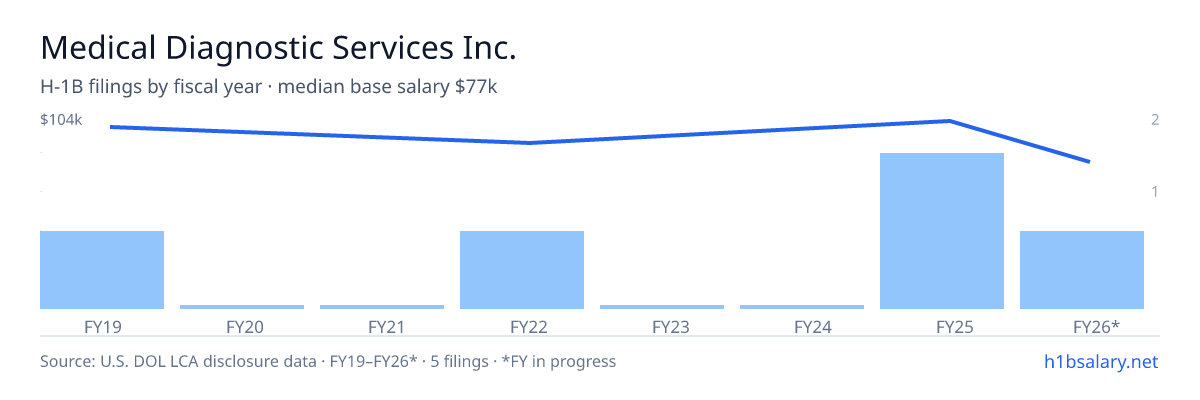This screenshot has width=1200, height=400.
Task: Select the tiny FY21 bar
Action: coord(382,307)
